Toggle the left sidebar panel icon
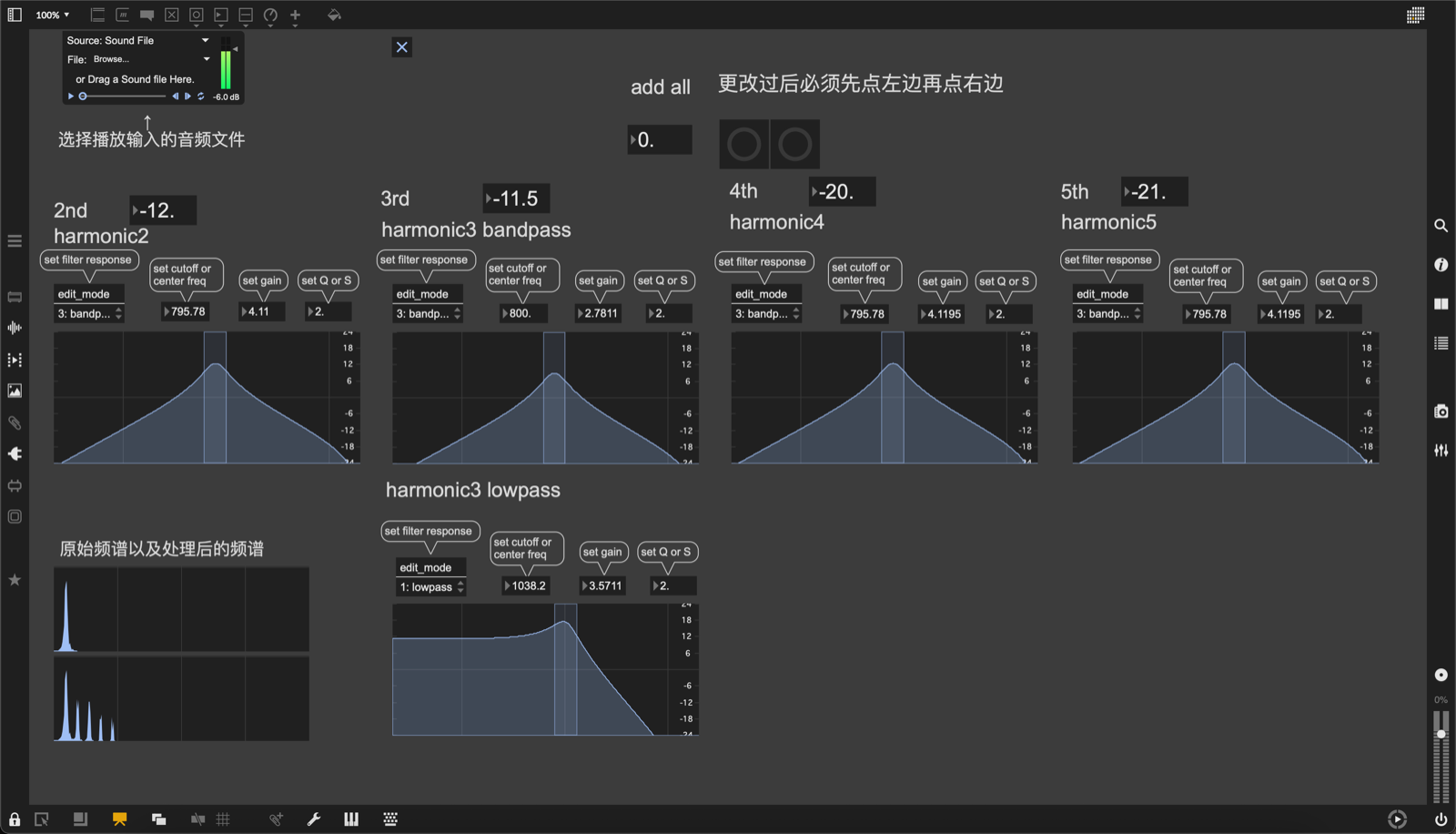Screen dimensions: 1456x834 [15, 15]
